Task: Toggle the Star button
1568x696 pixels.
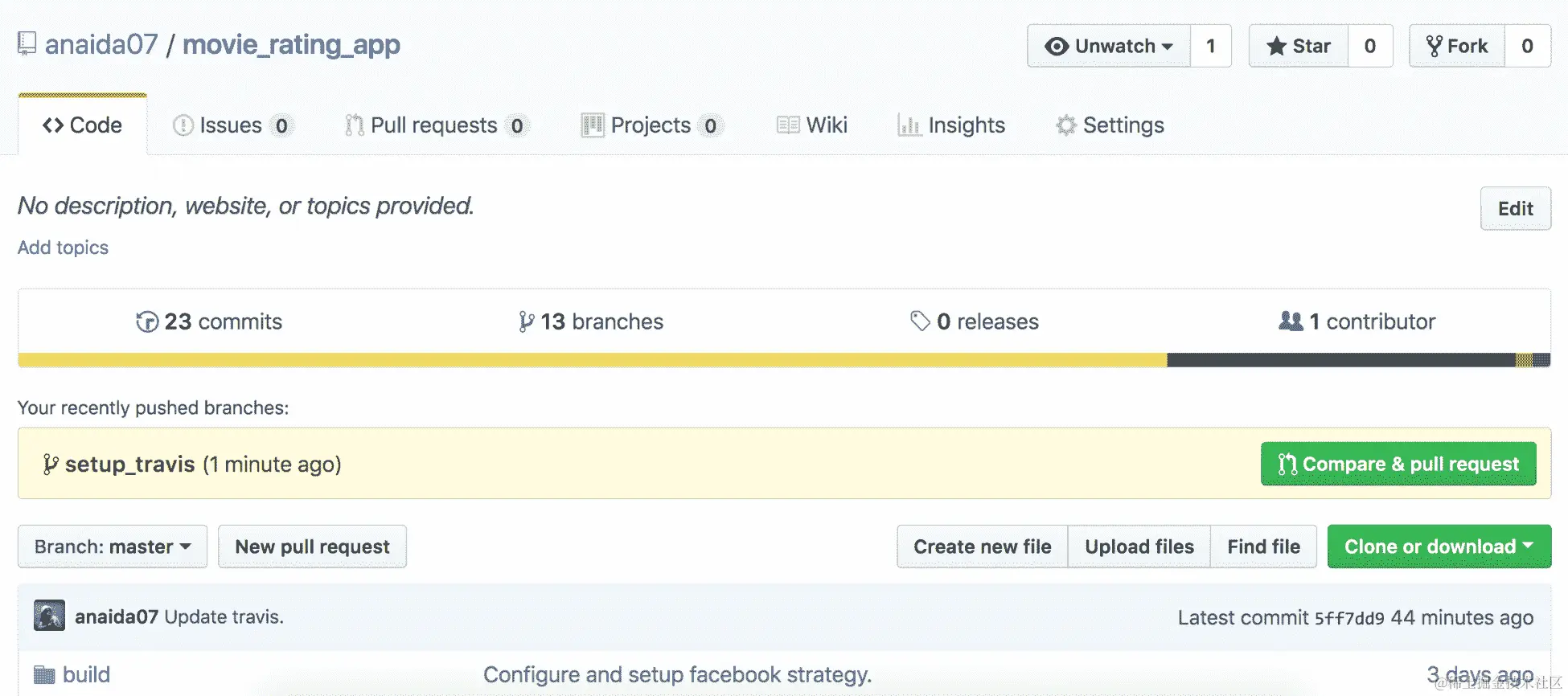Action: [x=1298, y=47]
